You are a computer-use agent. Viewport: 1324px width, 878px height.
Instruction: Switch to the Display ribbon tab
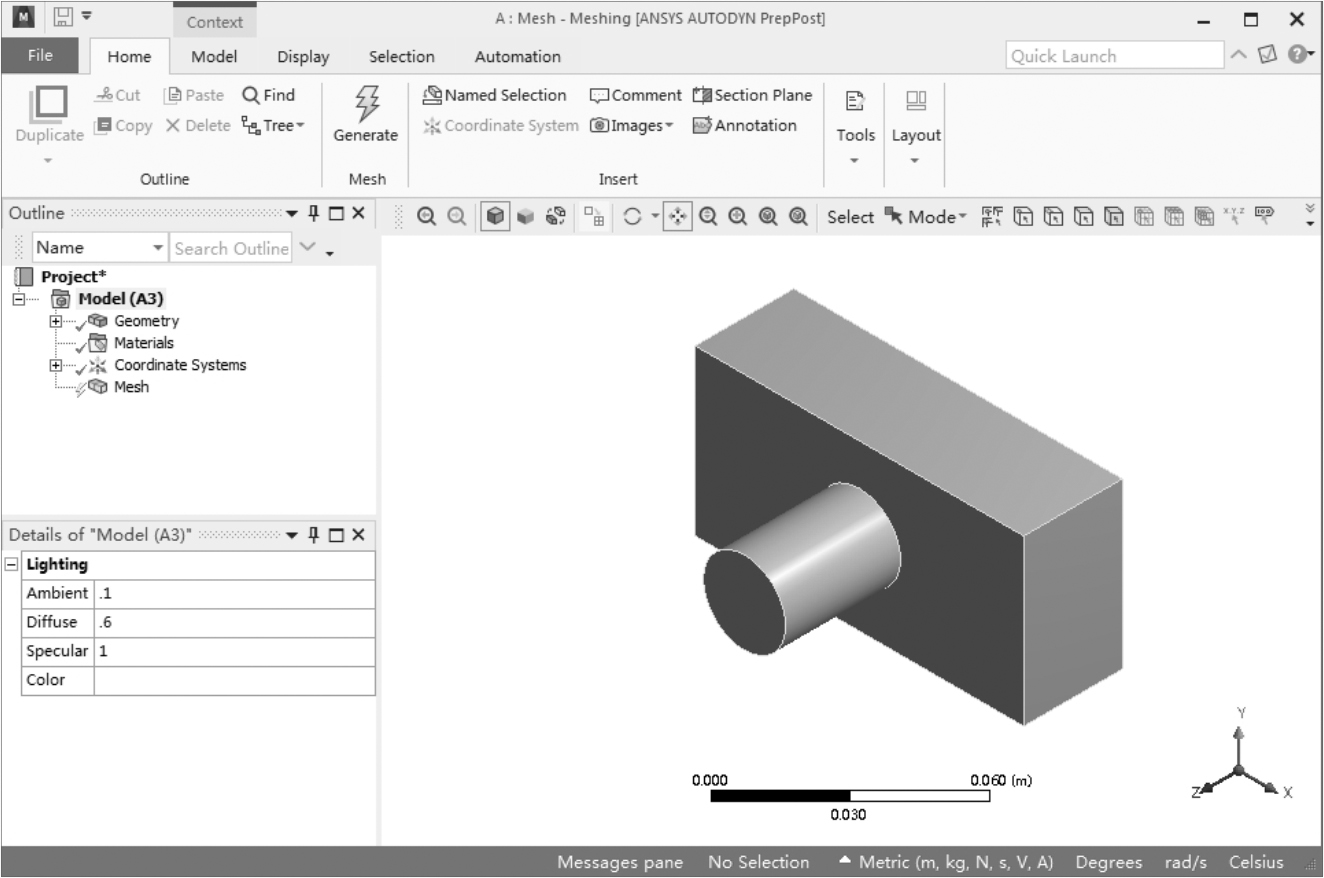coord(303,57)
